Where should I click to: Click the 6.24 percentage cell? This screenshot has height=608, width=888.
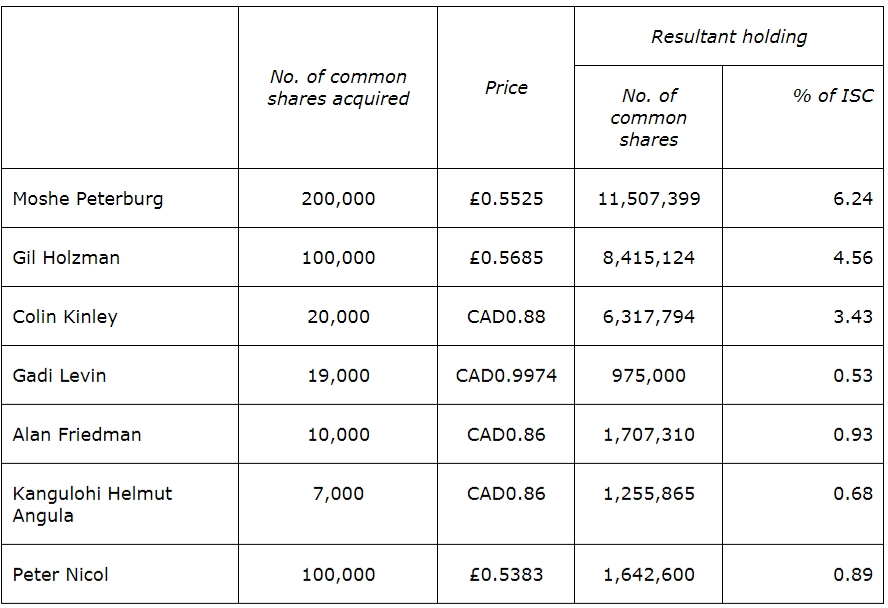pyautogui.click(x=853, y=198)
